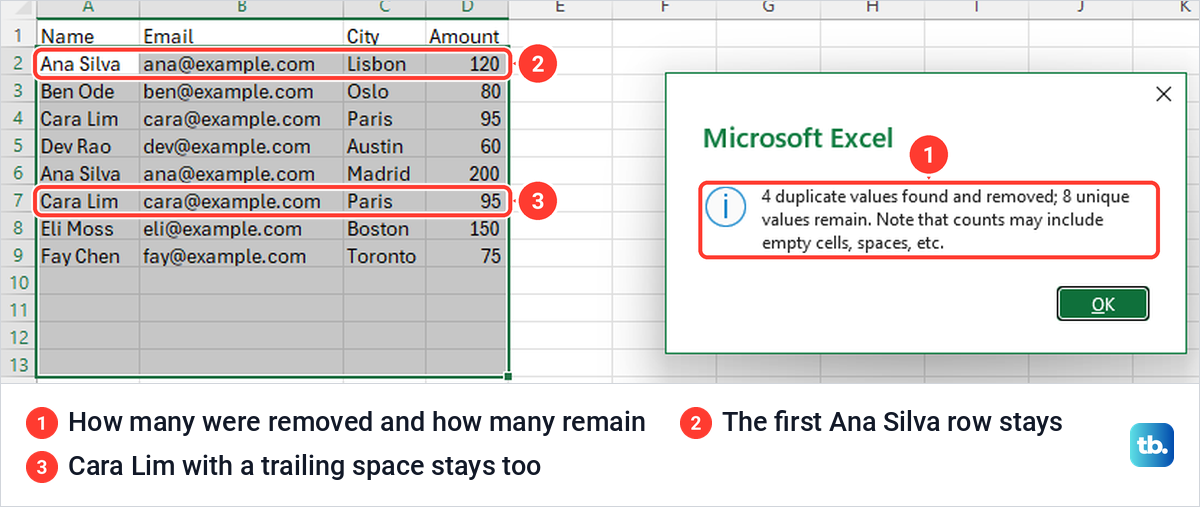
Task: Select the Cara Lim cell in row 7
Action: (89, 201)
